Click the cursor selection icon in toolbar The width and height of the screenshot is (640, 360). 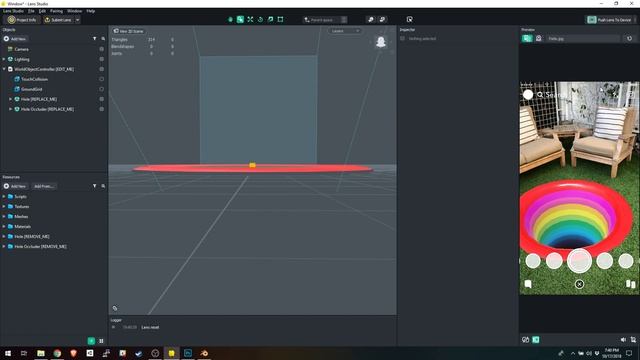click(409, 20)
